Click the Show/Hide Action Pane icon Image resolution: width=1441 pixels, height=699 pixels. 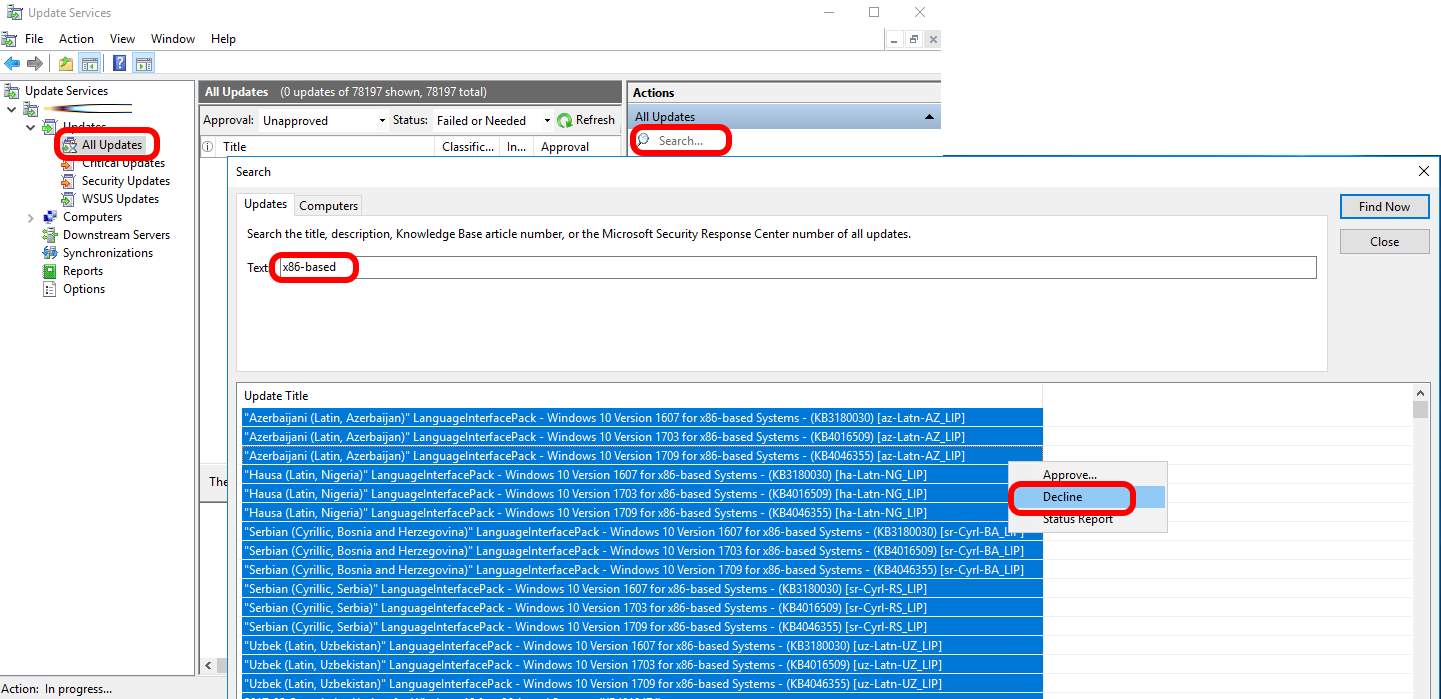pos(143,64)
